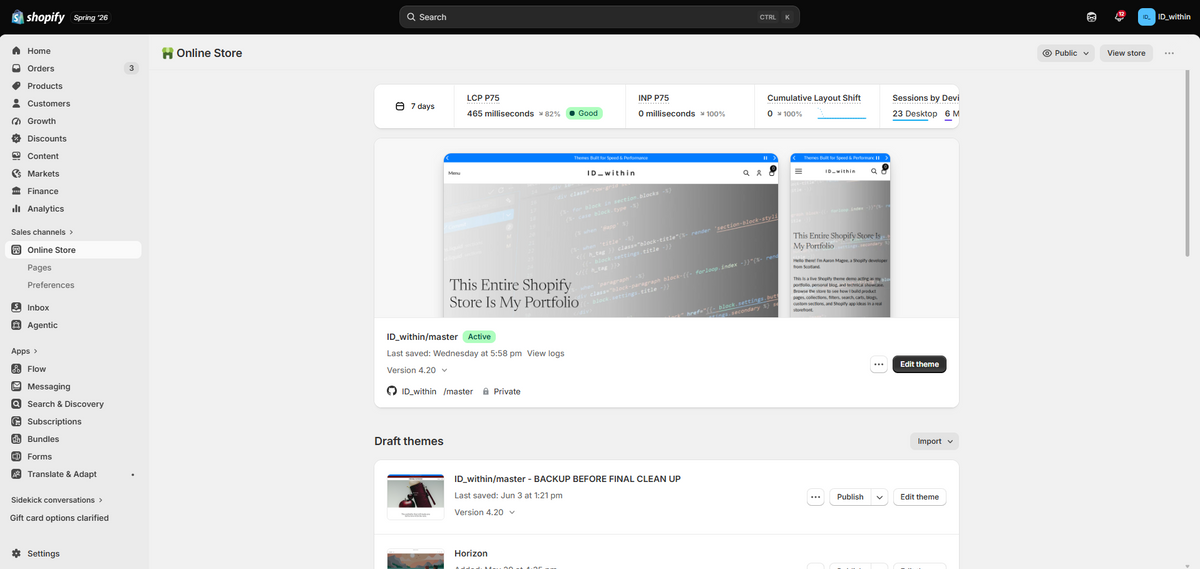Viewport: 1200px width, 569px height.
Task: Click the Horizon theme thumbnail
Action: click(415, 560)
